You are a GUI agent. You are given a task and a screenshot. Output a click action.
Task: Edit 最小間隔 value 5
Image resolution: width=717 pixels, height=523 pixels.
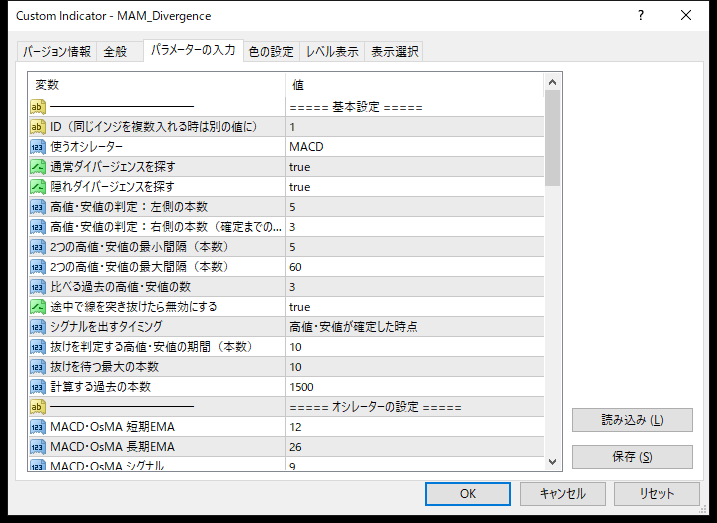click(415, 247)
